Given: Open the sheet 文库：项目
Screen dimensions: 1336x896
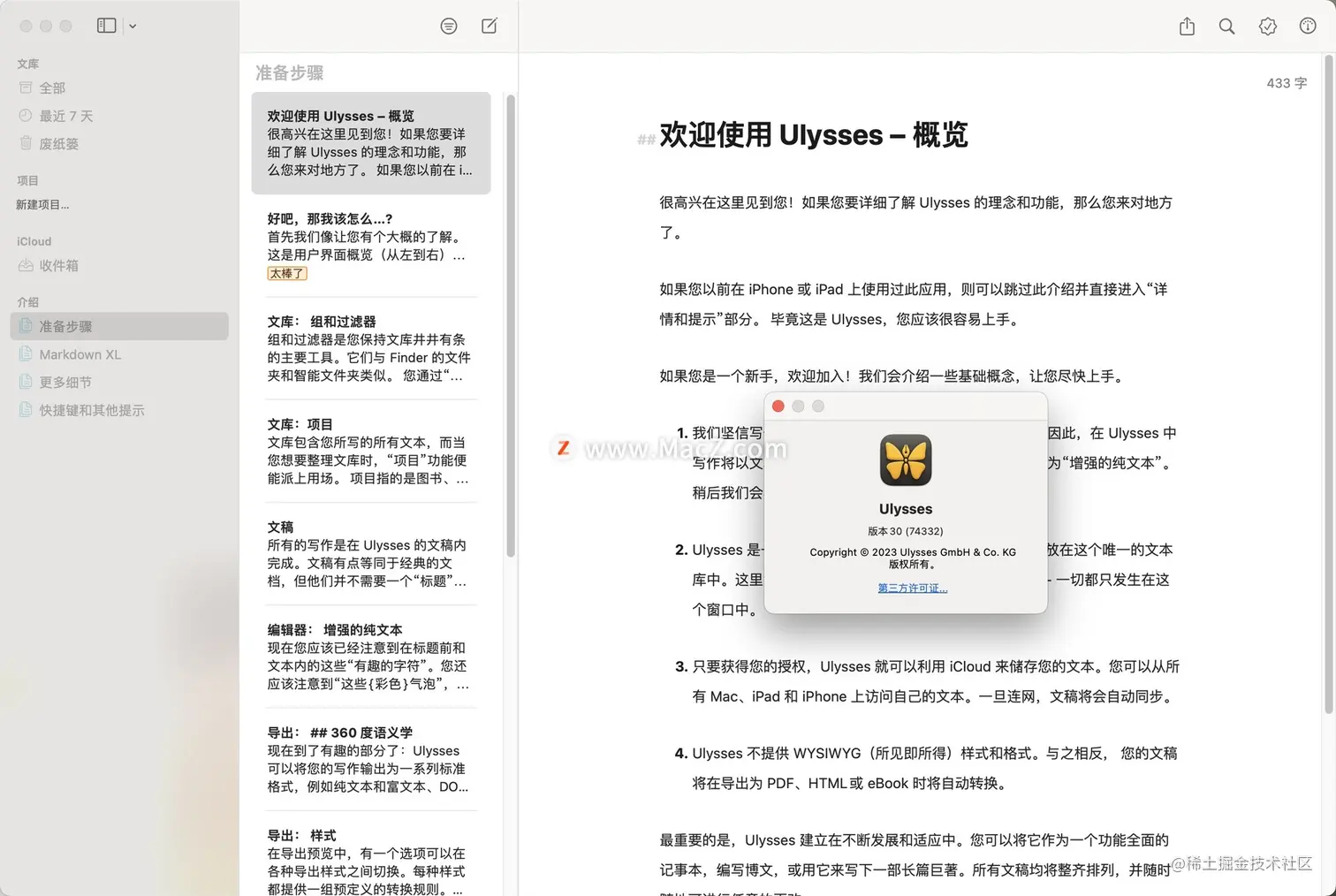Looking at the screenshot, I should pyautogui.click(x=371, y=452).
